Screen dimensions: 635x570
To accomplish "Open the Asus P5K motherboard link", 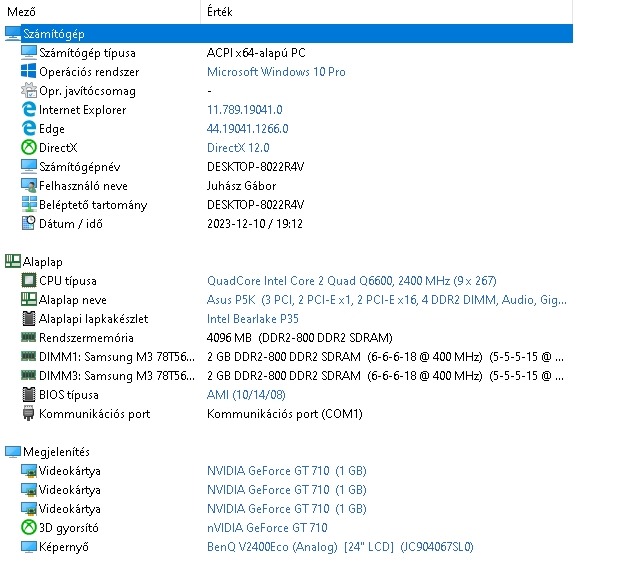I will pos(387,300).
